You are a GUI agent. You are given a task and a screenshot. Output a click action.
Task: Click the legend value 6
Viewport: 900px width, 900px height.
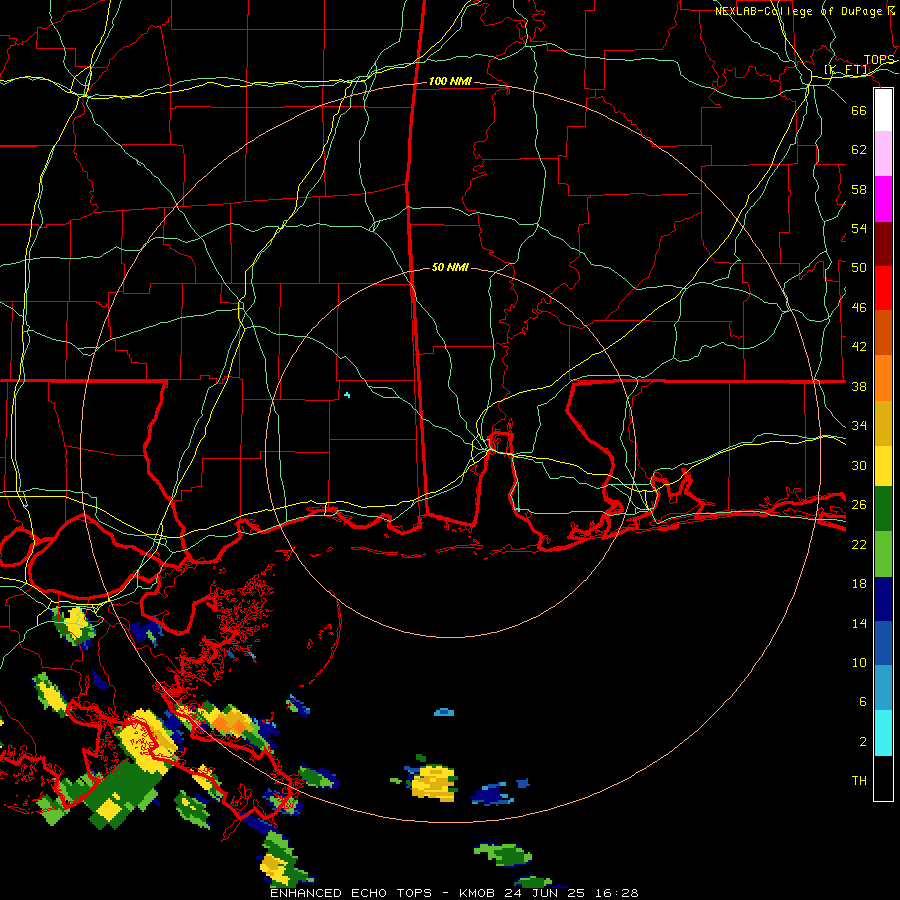(x=863, y=702)
